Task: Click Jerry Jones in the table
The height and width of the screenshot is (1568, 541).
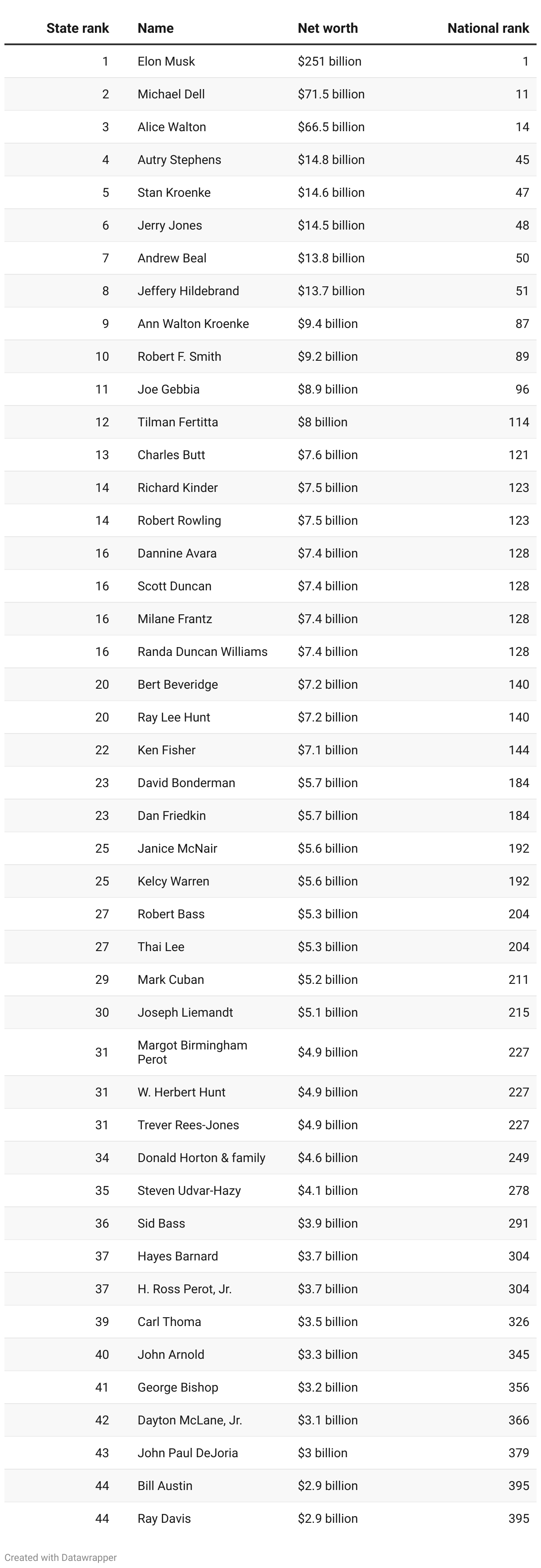Action: point(170,225)
